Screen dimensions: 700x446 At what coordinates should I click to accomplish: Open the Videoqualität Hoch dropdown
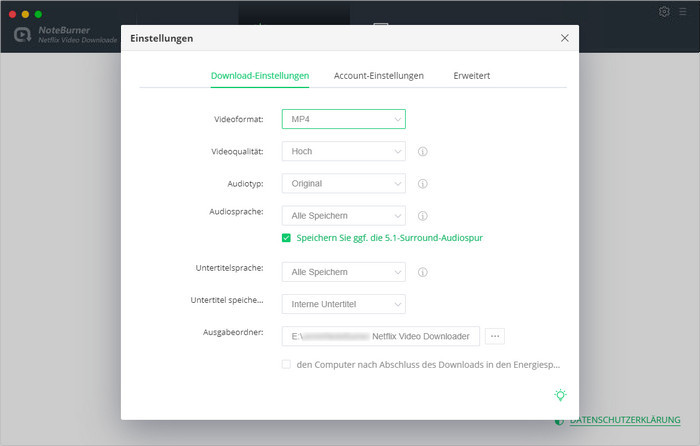(x=344, y=151)
